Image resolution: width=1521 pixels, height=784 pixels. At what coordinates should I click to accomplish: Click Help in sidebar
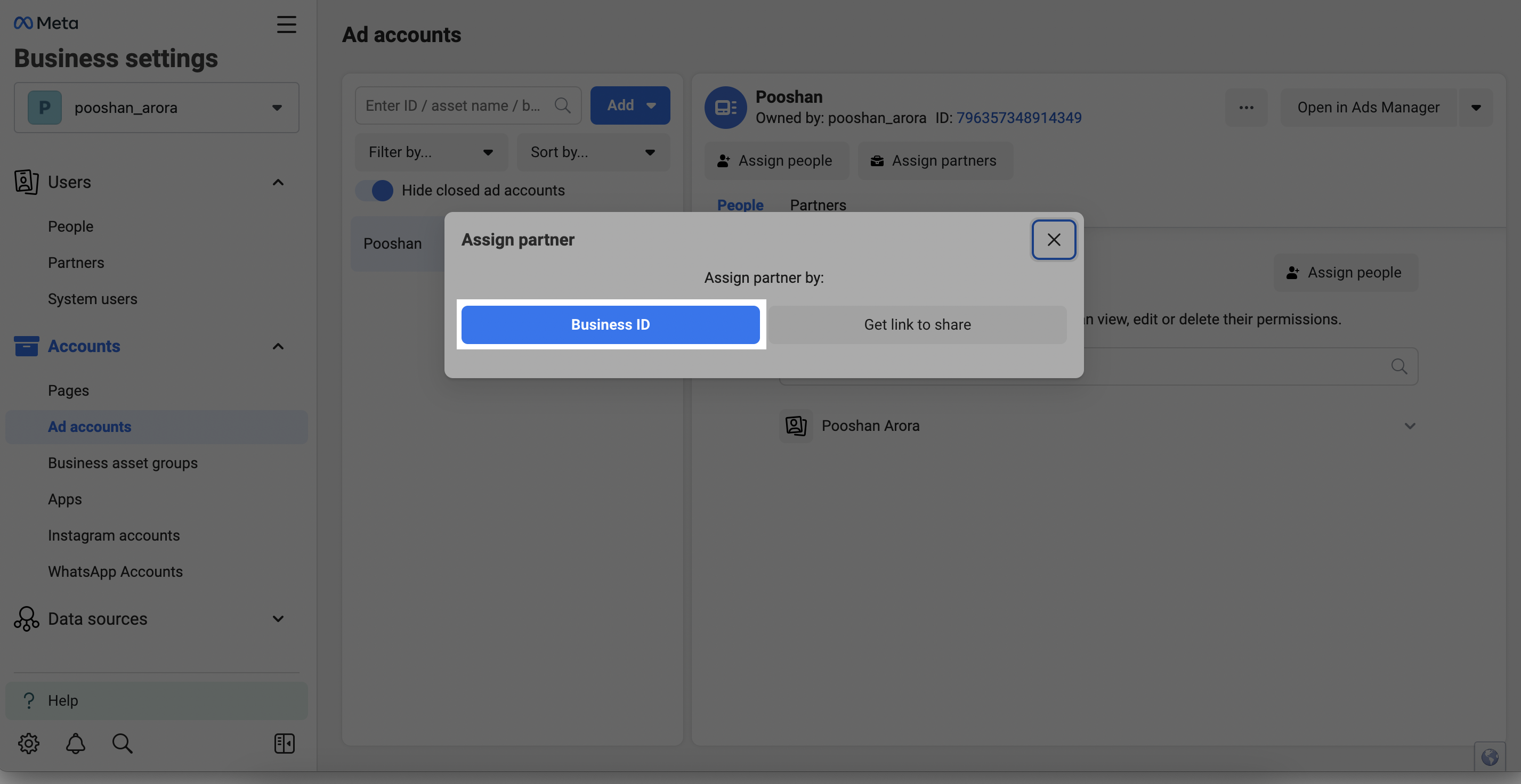tap(157, 701)
